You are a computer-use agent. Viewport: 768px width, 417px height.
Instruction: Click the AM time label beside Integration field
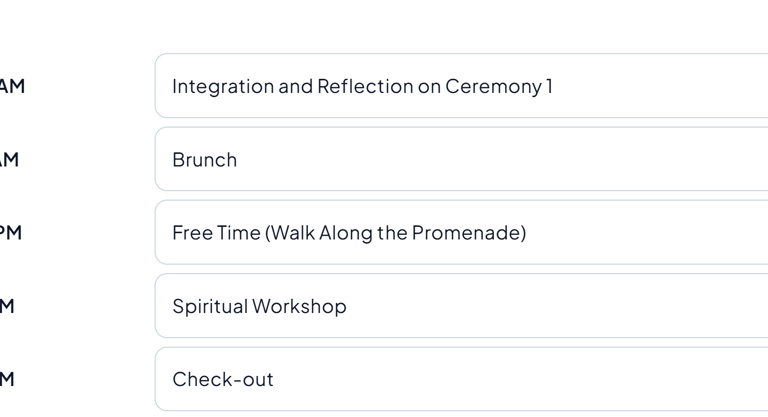tap(12, 86)
